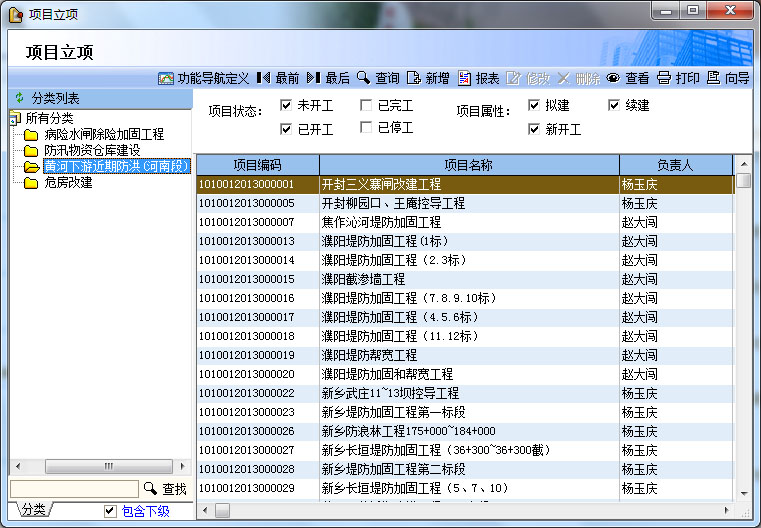
Task: Click the 查找 search button
Action: (x=165, y=489)
